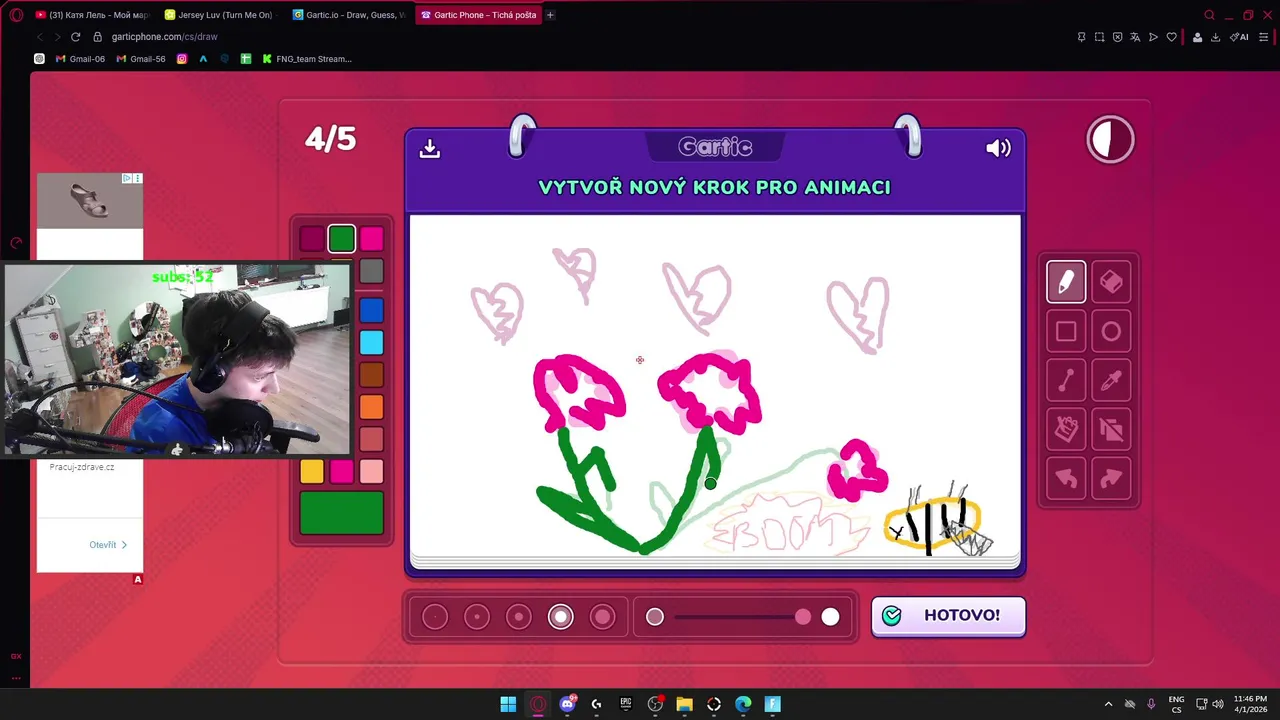Image resolution: width=1280 pixels, height=720 pixels.
Task: Select the fourth brush size, currently active
Action: [561, 617]
